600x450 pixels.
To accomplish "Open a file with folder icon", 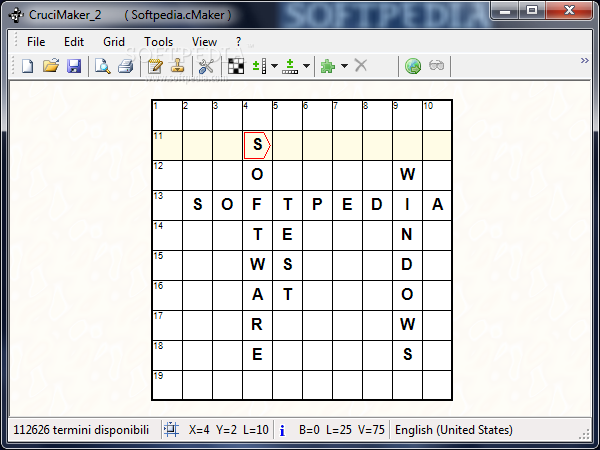I will click(x=51, y=66).
